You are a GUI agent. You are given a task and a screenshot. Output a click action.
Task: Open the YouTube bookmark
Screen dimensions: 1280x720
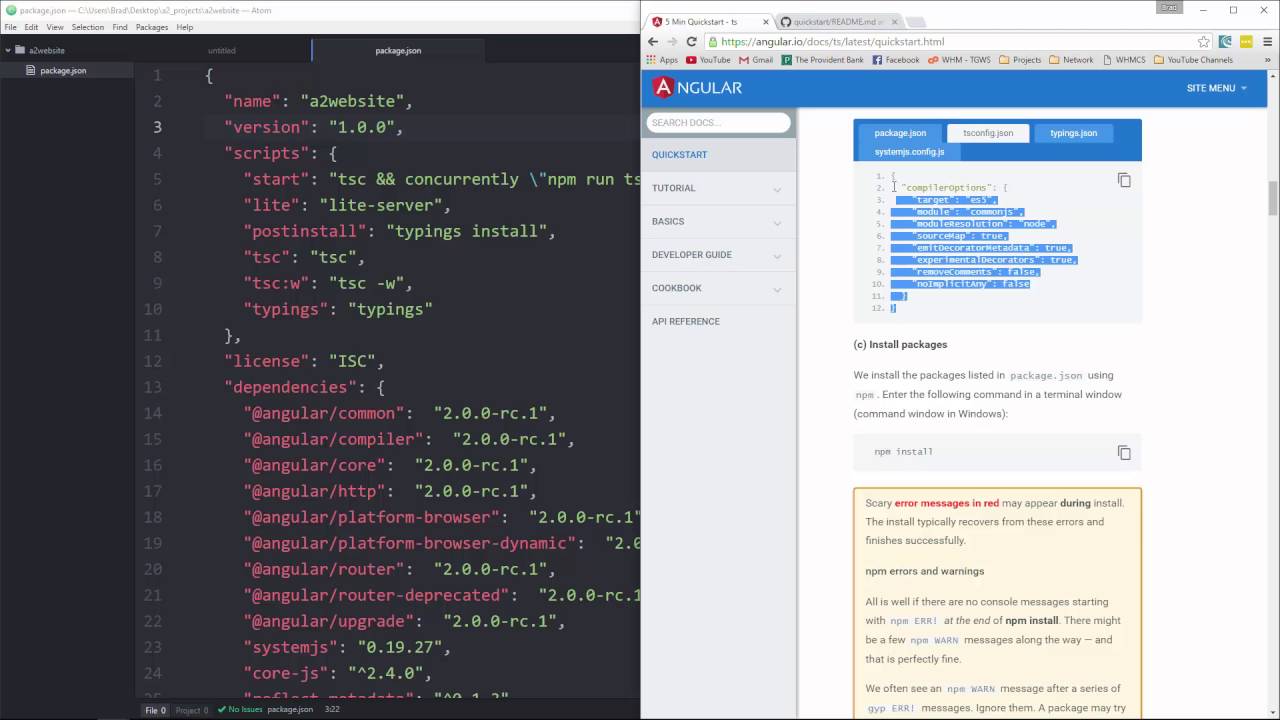tap(708, 60)
